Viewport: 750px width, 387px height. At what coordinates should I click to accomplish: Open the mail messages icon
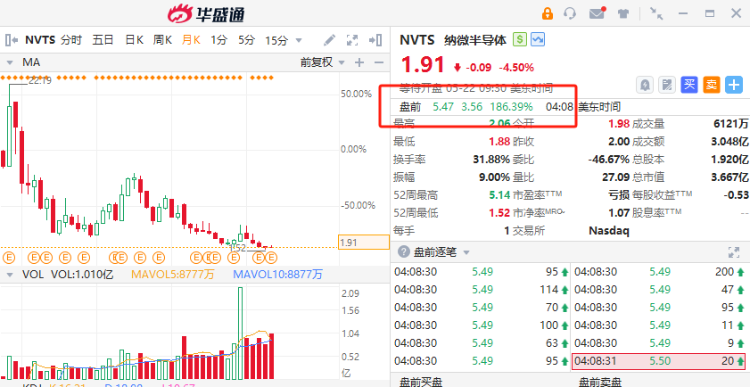pos(597,13)
